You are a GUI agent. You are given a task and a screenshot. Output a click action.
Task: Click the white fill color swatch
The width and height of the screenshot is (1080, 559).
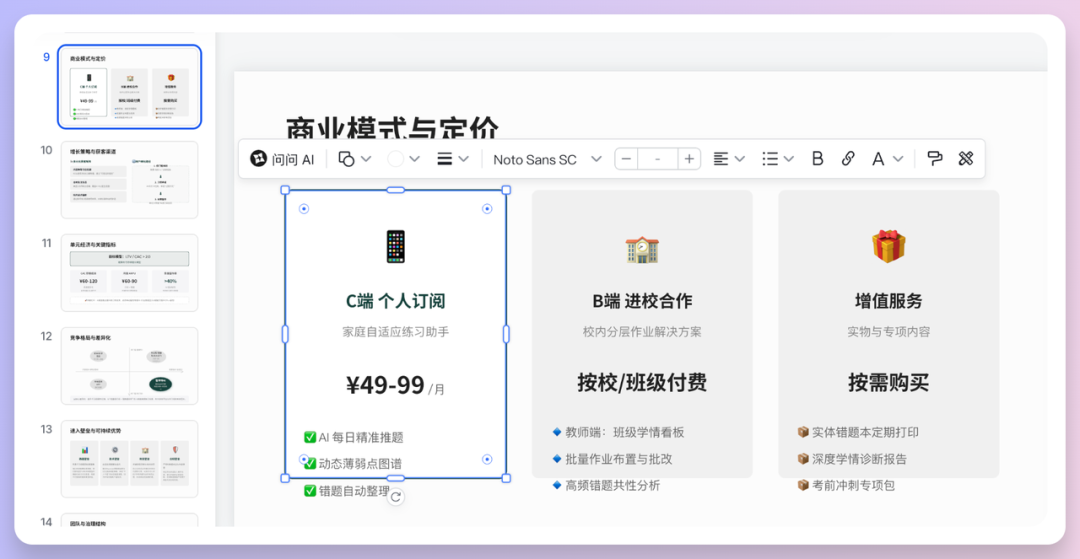point(395,159)
